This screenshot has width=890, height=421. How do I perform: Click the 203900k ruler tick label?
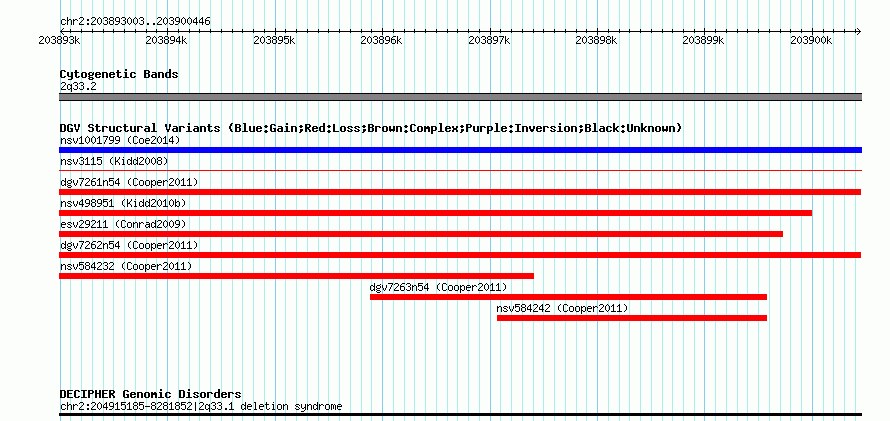(811, 40)
